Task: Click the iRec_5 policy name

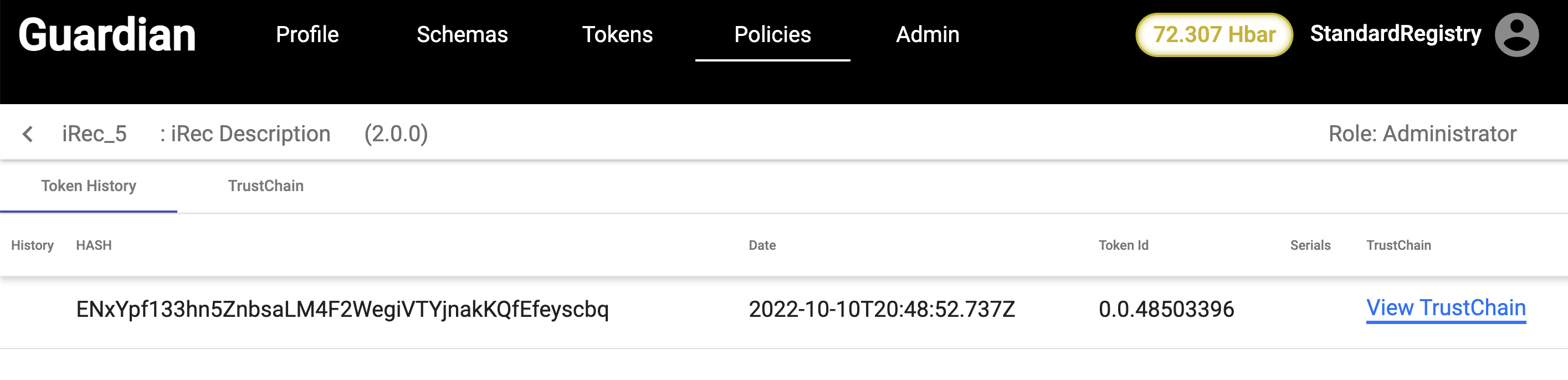Action: (x=94, y=134)
